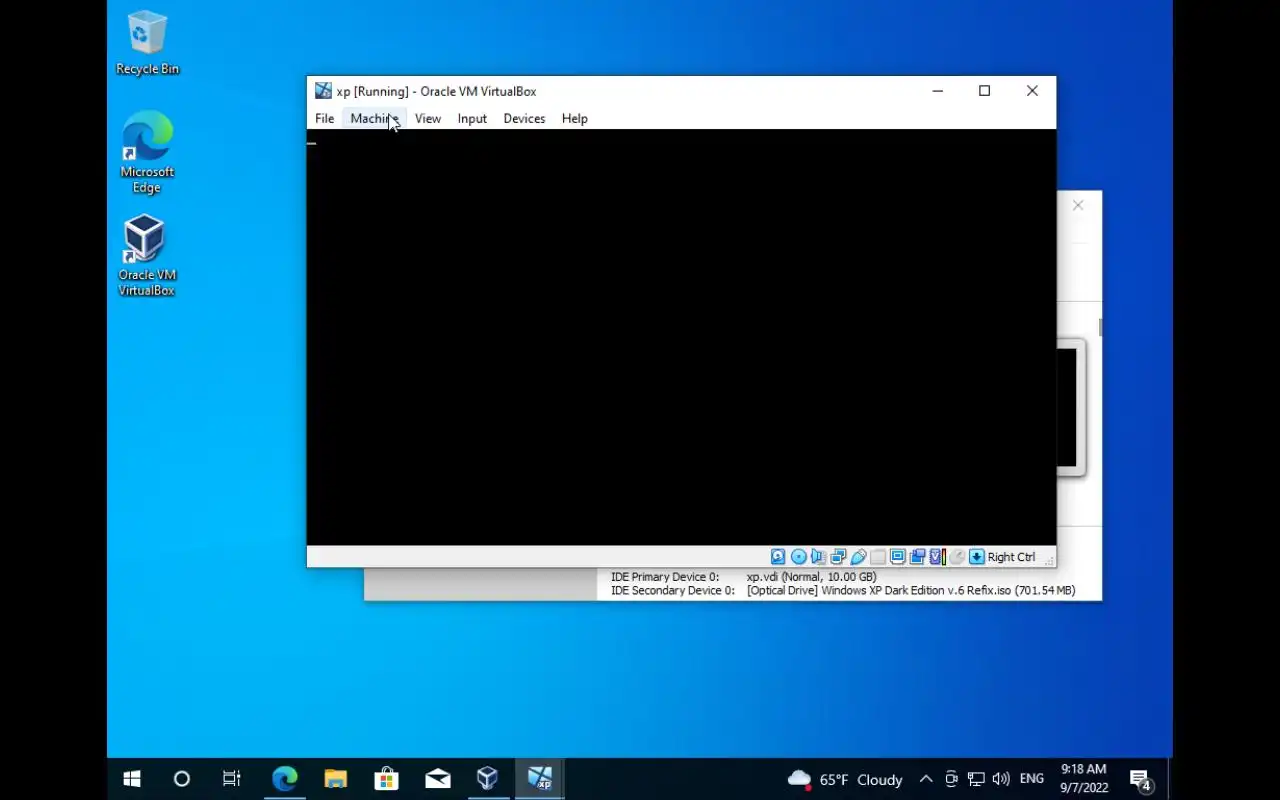The height and width of the screenshot is (800, 1280).
Task: Click the Meet Now tray icon
Action: click(x=951, y=779)
